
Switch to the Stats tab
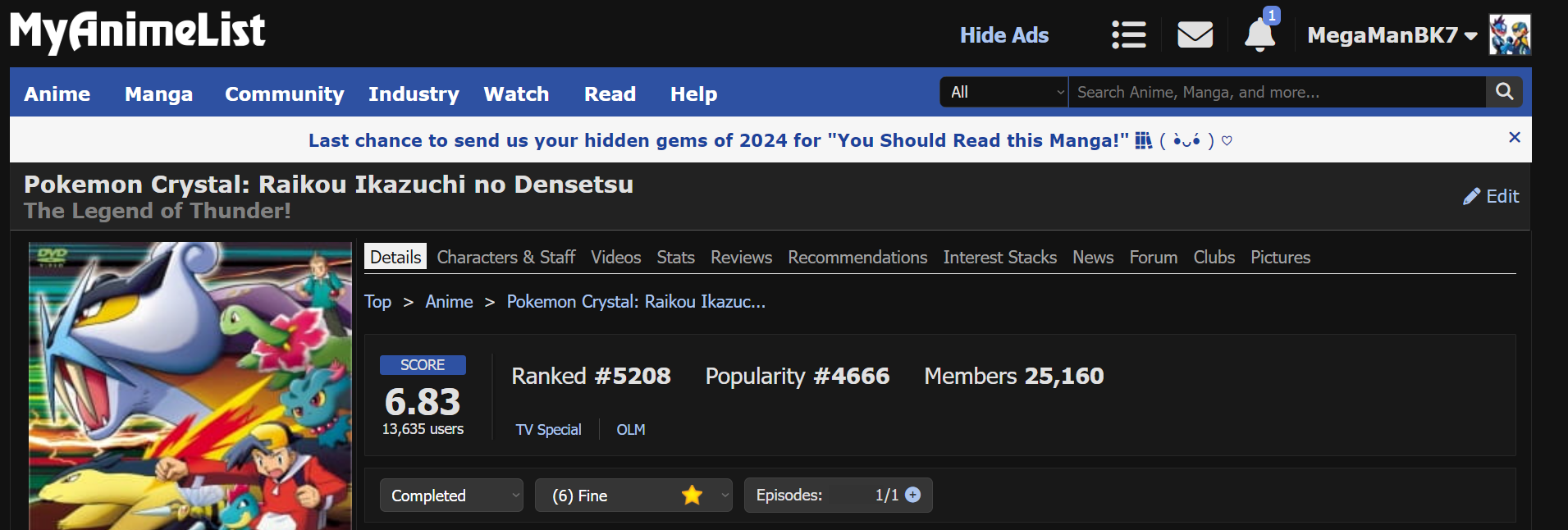point(676,257)
